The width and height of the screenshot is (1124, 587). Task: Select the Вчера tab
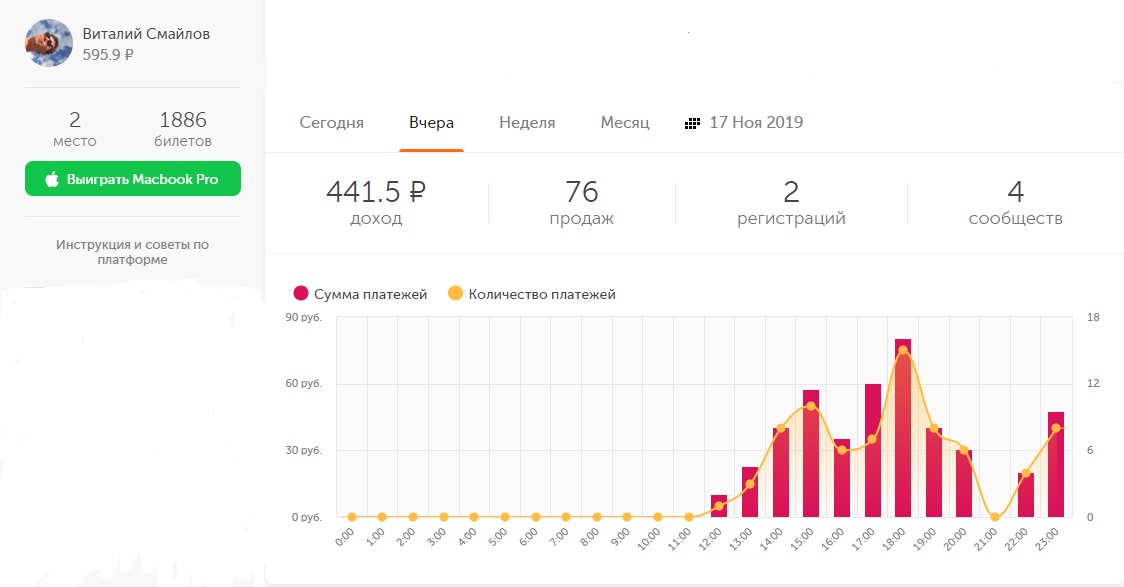click(x=431, y=123)
